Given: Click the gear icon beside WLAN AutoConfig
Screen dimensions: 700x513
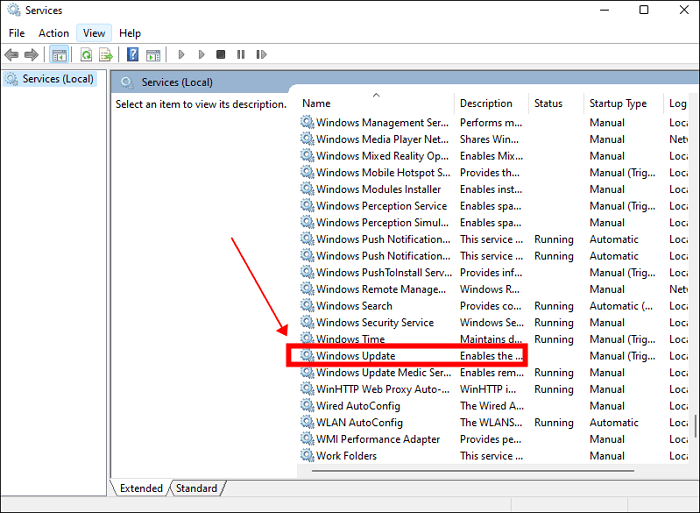Looking at the screenshot, I should tap(307, 422).
